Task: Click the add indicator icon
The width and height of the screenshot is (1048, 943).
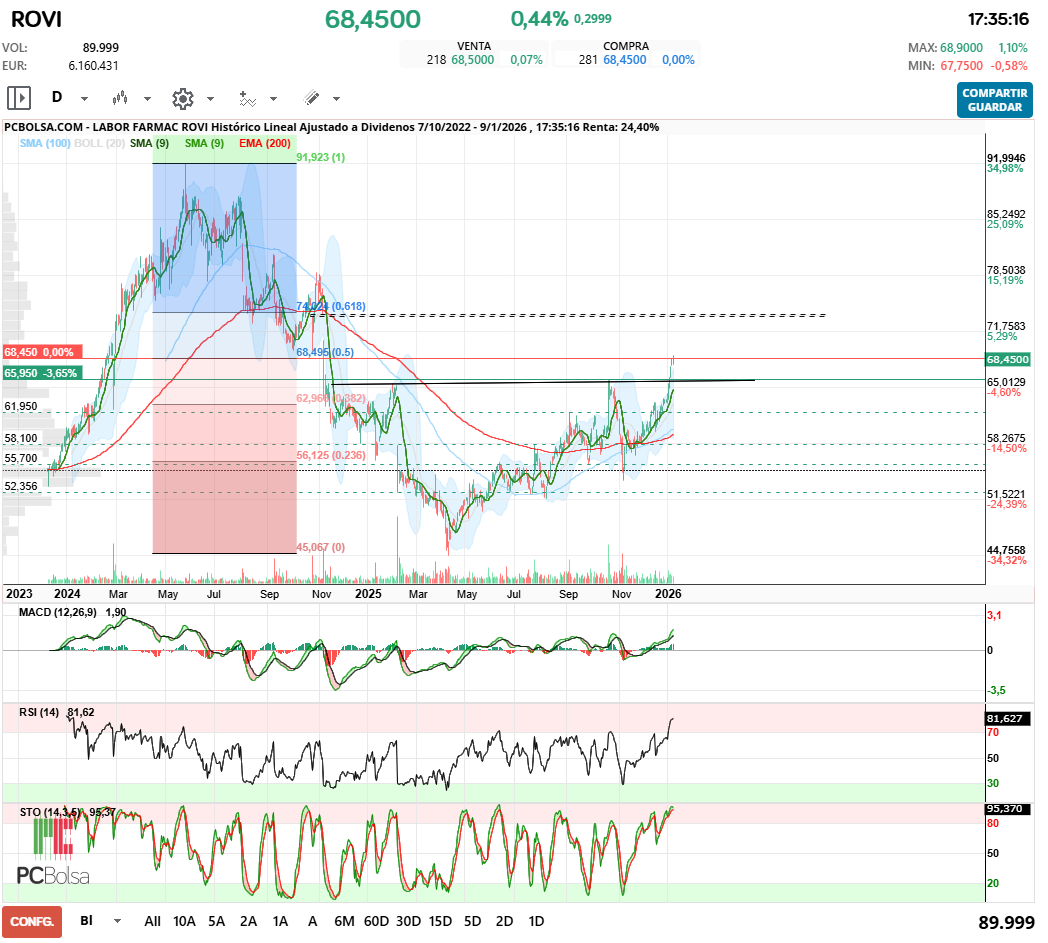Action: tap(247, 98)
